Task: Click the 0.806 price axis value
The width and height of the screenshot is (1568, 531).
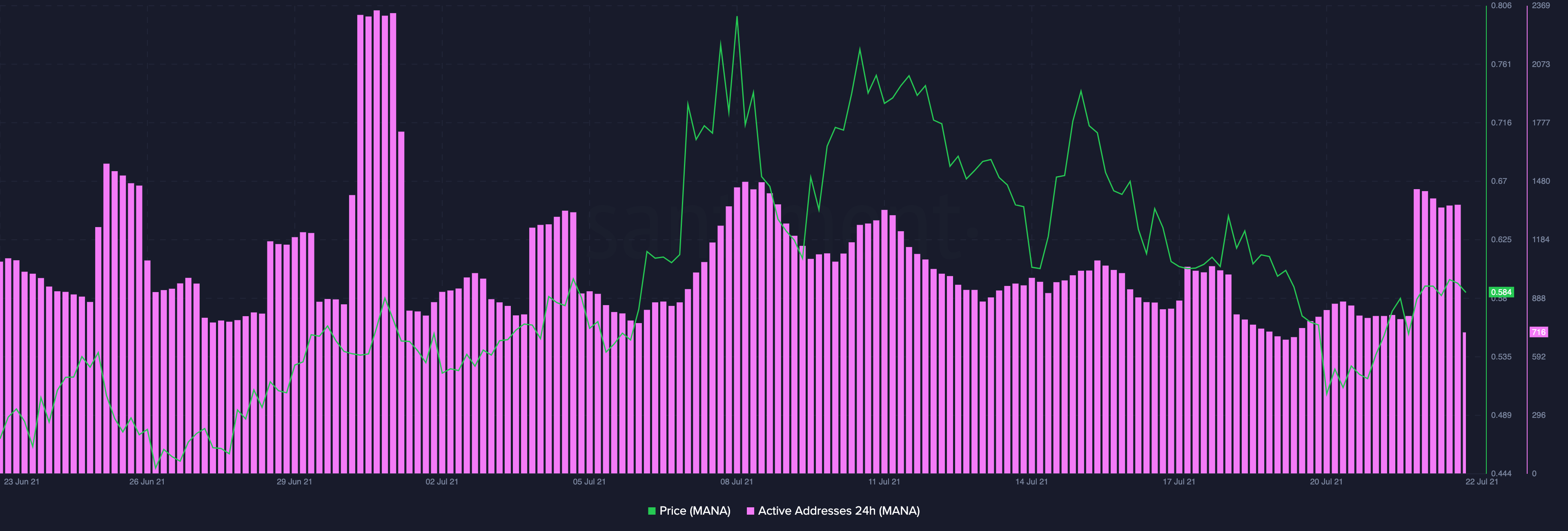Action: pos(1501,5)
